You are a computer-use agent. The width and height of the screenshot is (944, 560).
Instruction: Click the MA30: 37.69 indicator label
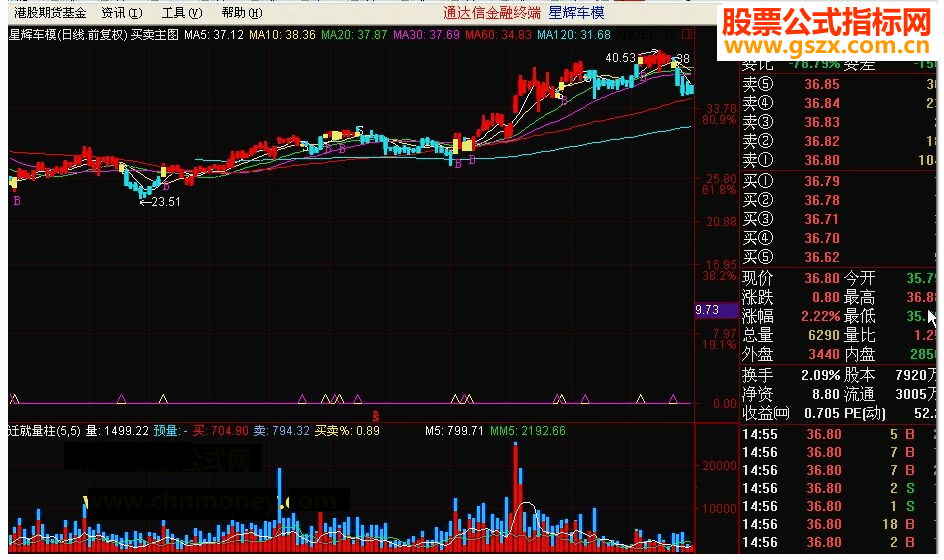[x=426, y=35]
